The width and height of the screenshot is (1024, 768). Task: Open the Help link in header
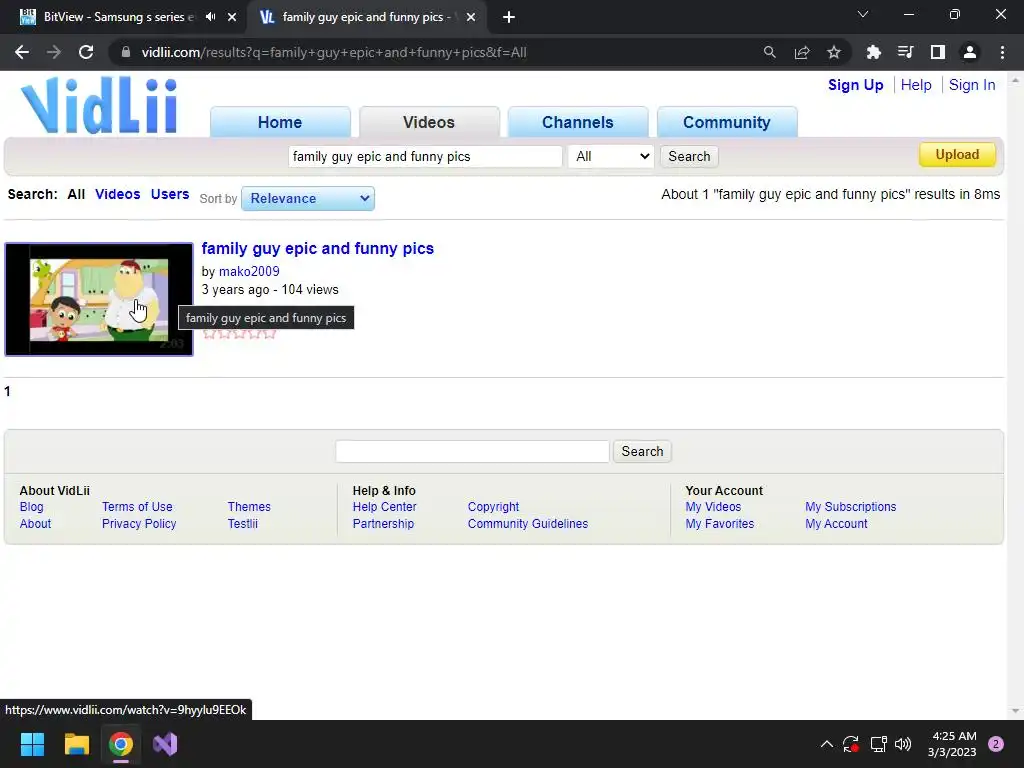(x=916, y=85)
